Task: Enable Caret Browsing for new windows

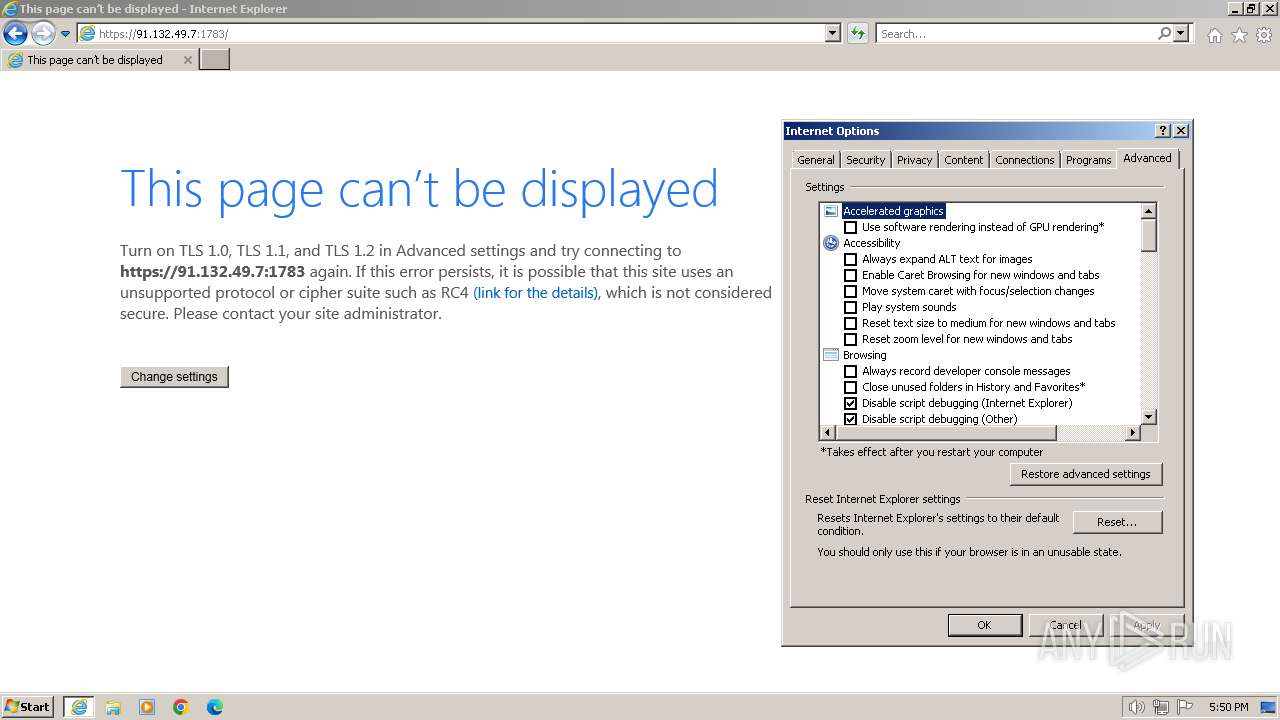Action: [850, 275]
